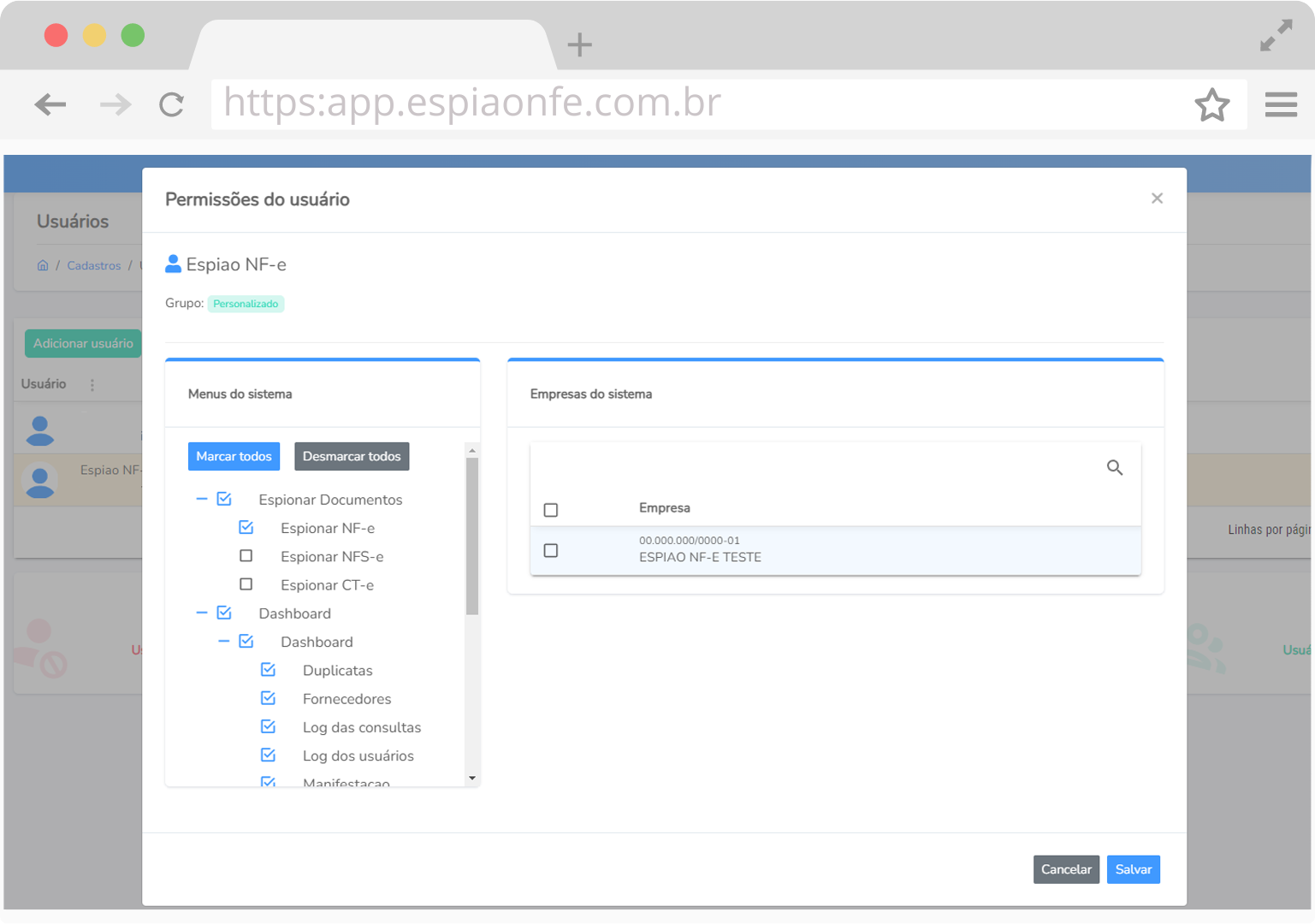Click the yellow macOS minimize button
The height and width of the screenshot is (924, 1315).
coord(94,35)
